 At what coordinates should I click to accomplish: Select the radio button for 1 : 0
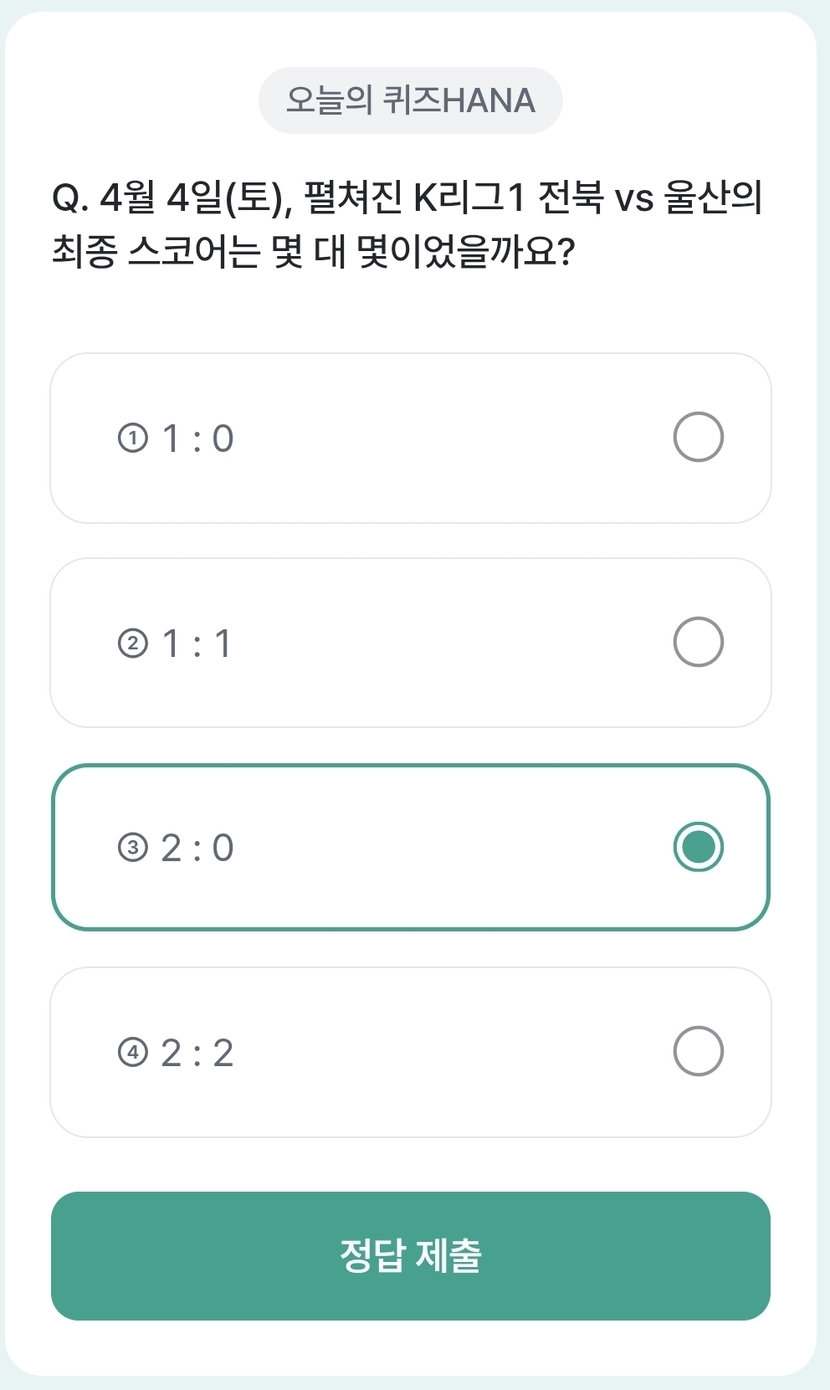coord(698,438)
